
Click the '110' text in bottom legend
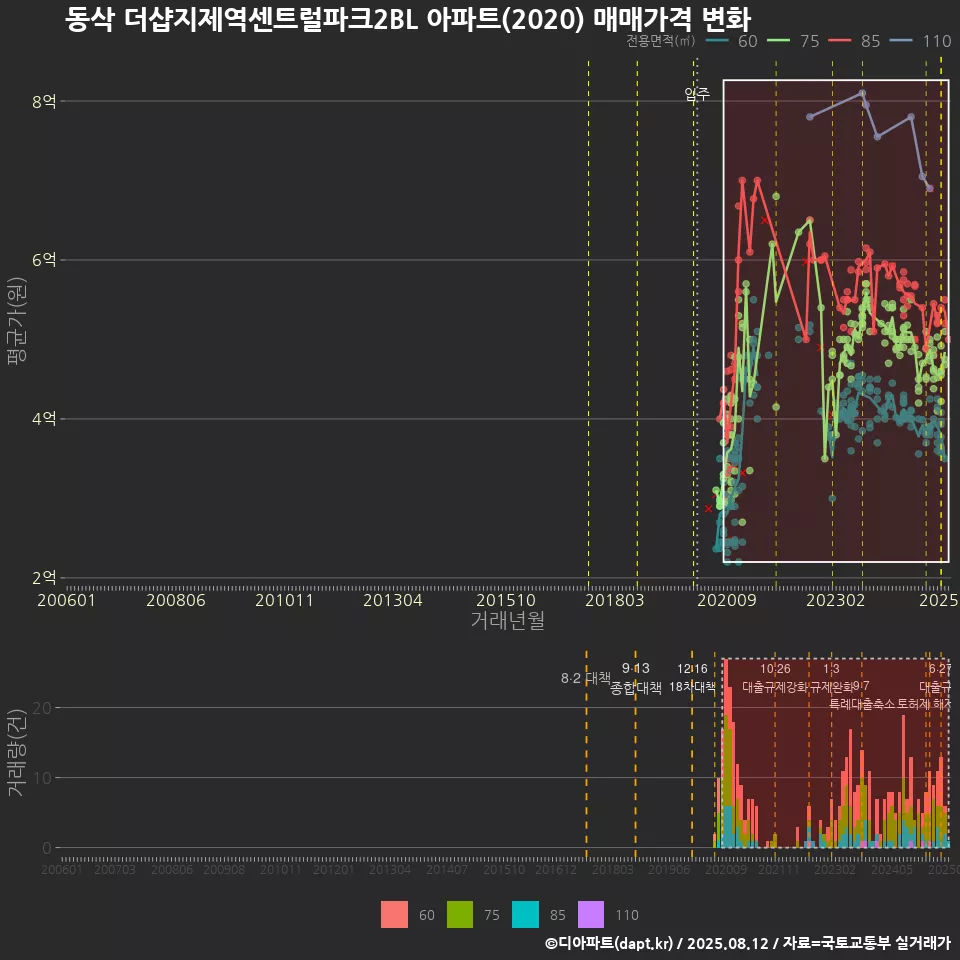626,915
